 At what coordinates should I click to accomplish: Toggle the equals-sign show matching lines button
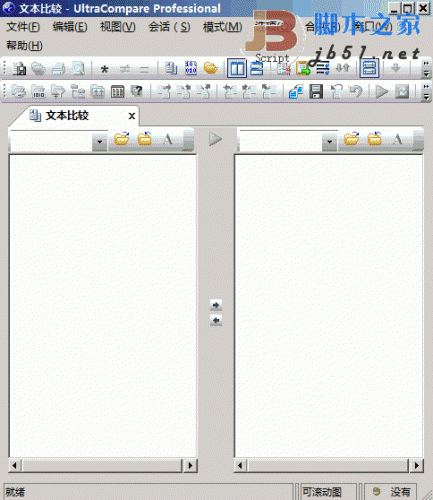point(144,69)
